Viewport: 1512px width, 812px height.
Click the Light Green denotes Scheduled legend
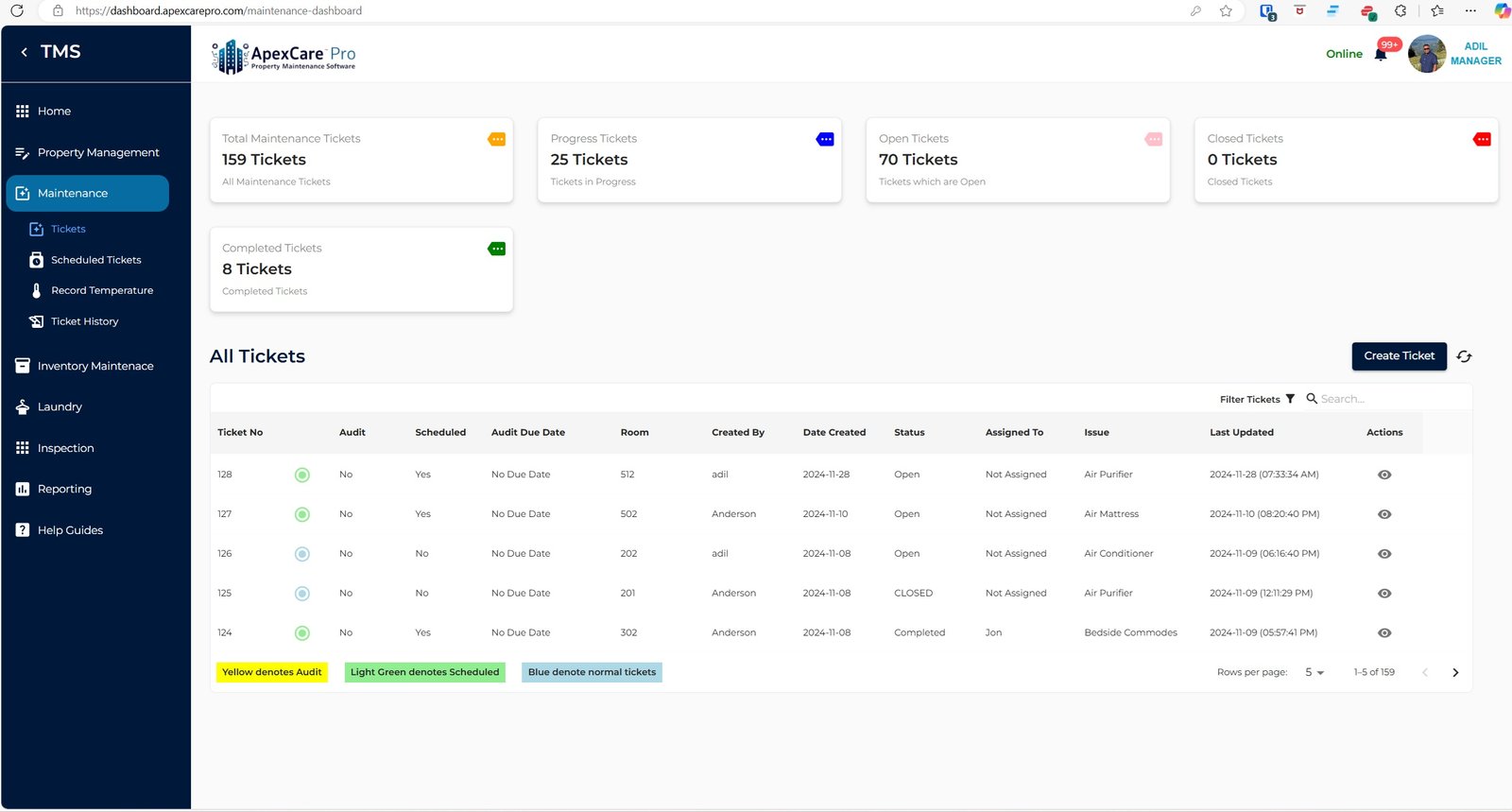424,672
